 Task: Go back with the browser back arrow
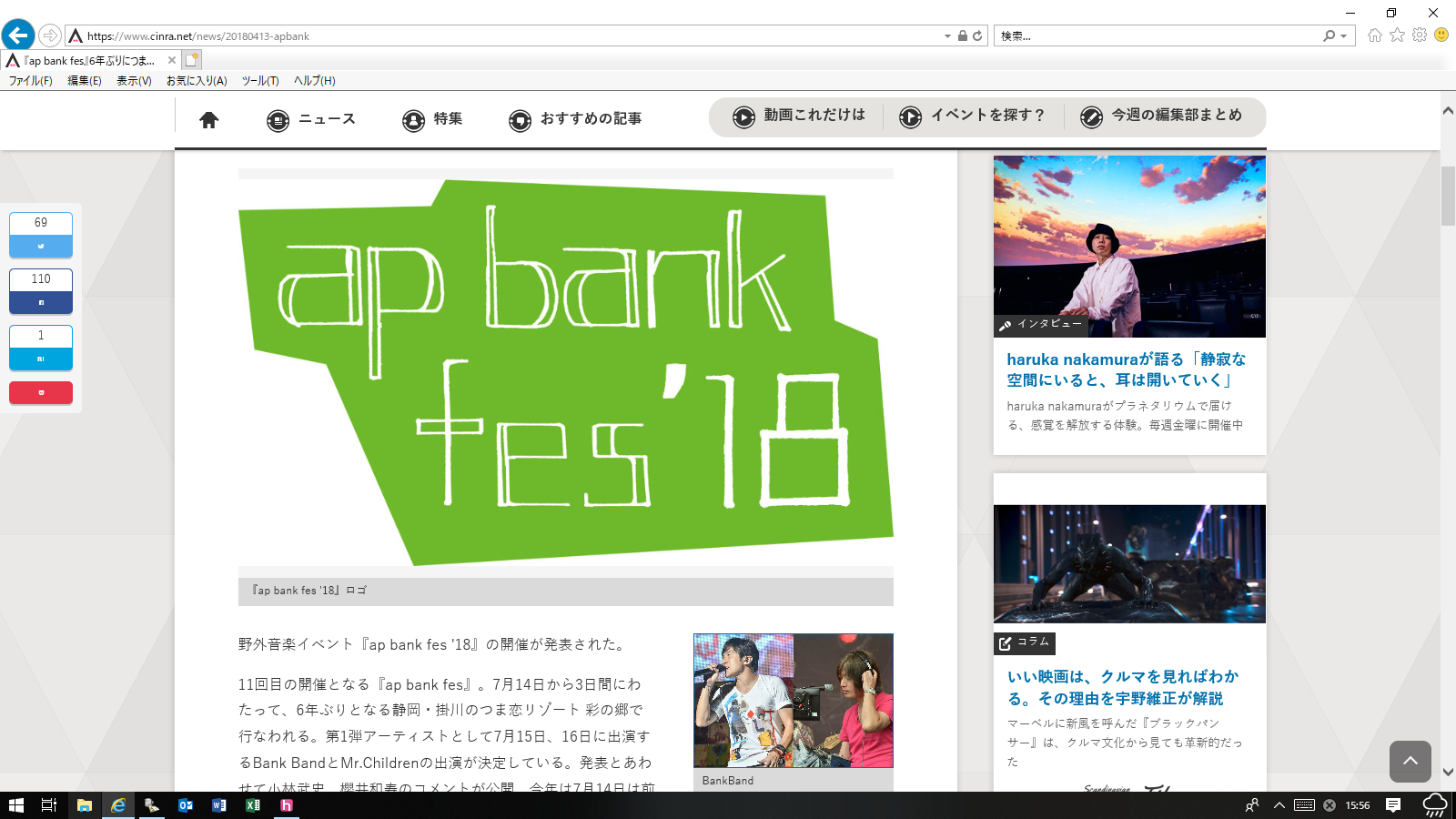tap(17, 35)
